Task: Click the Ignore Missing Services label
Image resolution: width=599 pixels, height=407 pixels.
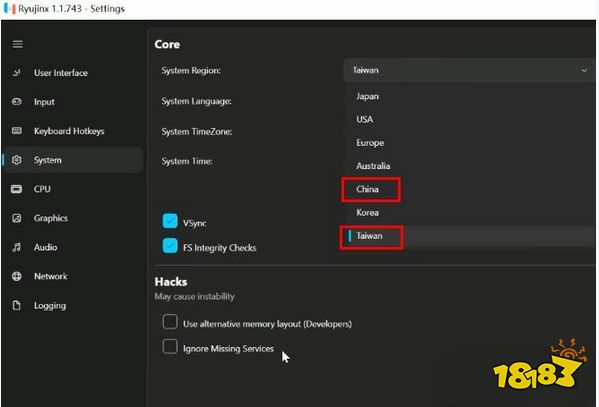Action: coord(228,349)
